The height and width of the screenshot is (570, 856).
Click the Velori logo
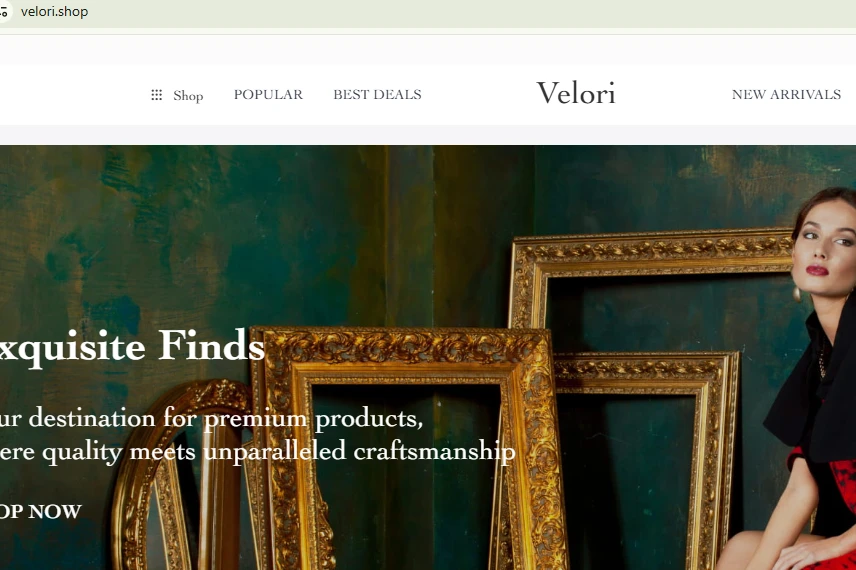[x=576, y=94]
